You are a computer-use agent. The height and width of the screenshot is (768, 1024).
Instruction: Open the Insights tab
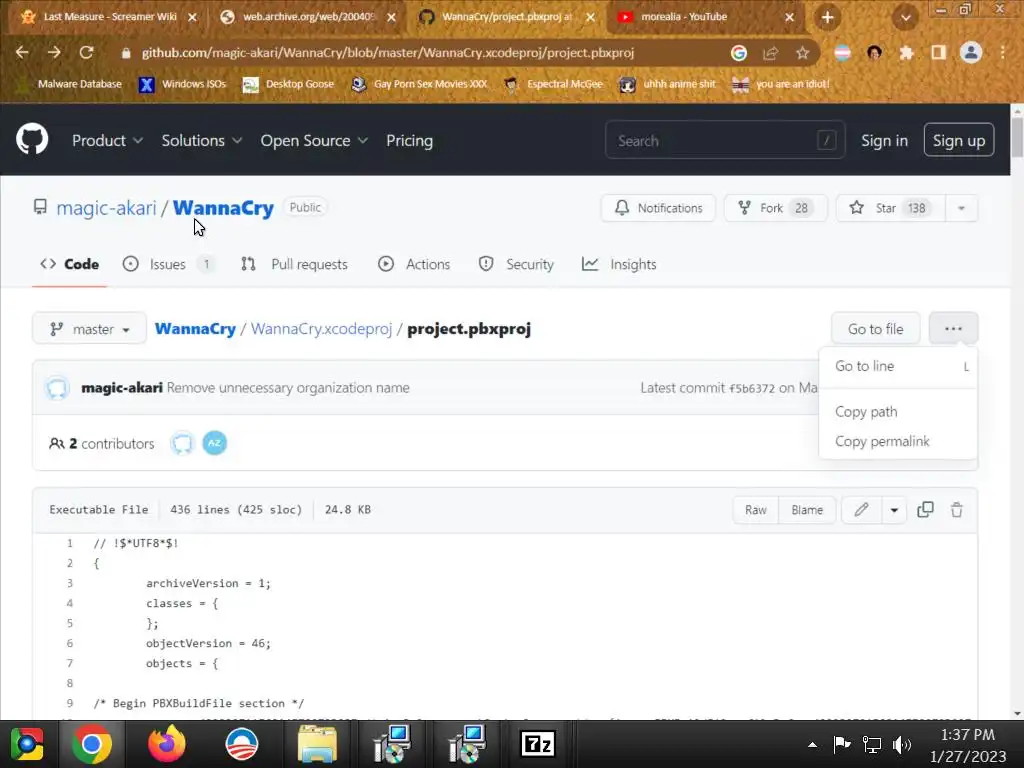(619, 264)
